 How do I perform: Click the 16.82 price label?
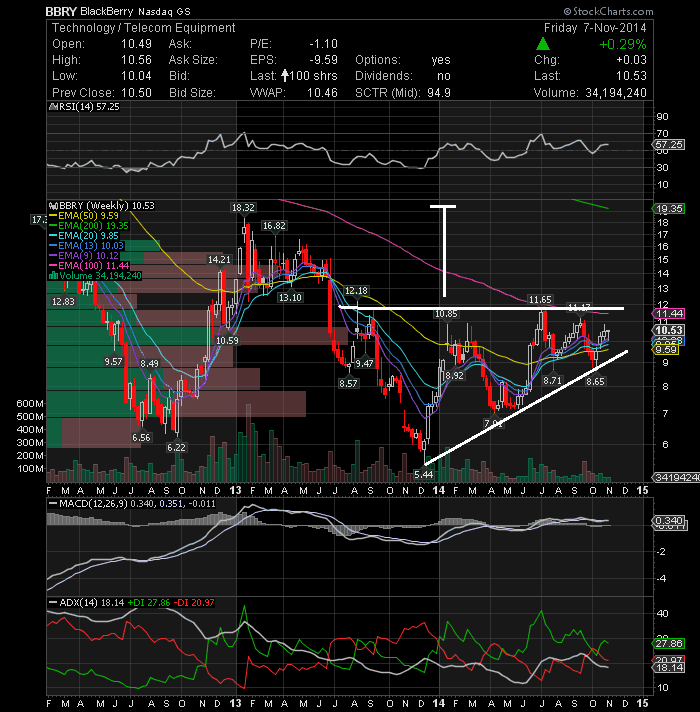pos(274,226)
